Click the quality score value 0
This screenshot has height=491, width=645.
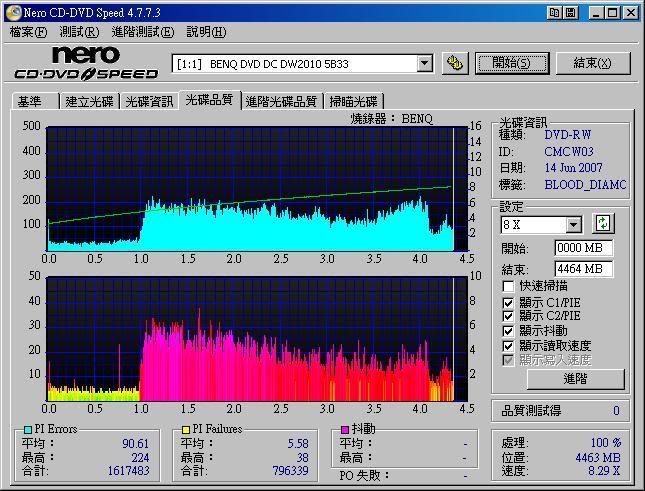tap(616, 410)
